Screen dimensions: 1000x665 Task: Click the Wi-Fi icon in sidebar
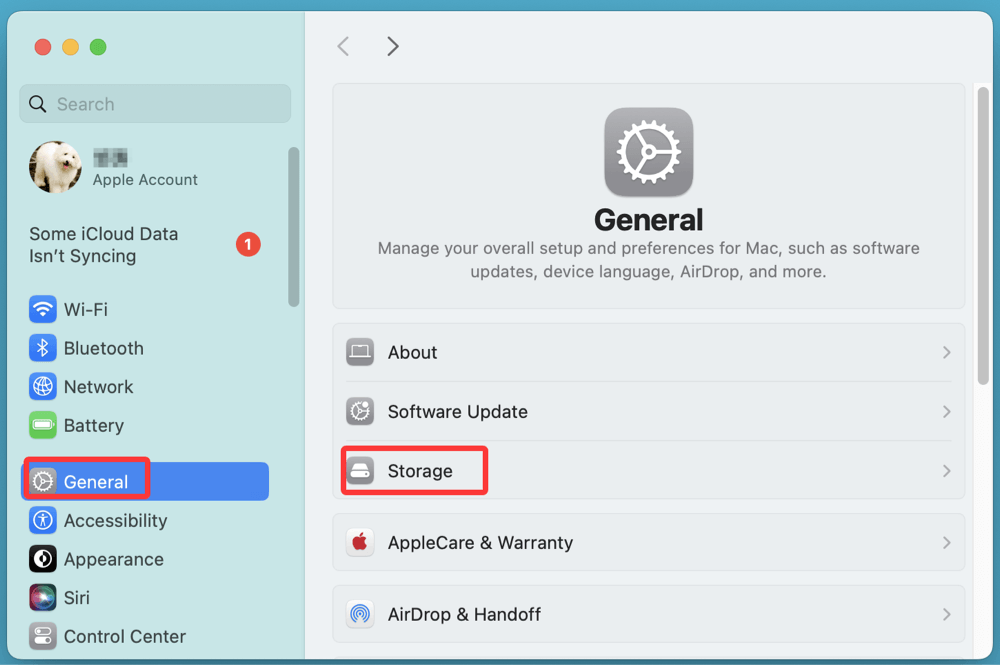click(x=42, y=309)
